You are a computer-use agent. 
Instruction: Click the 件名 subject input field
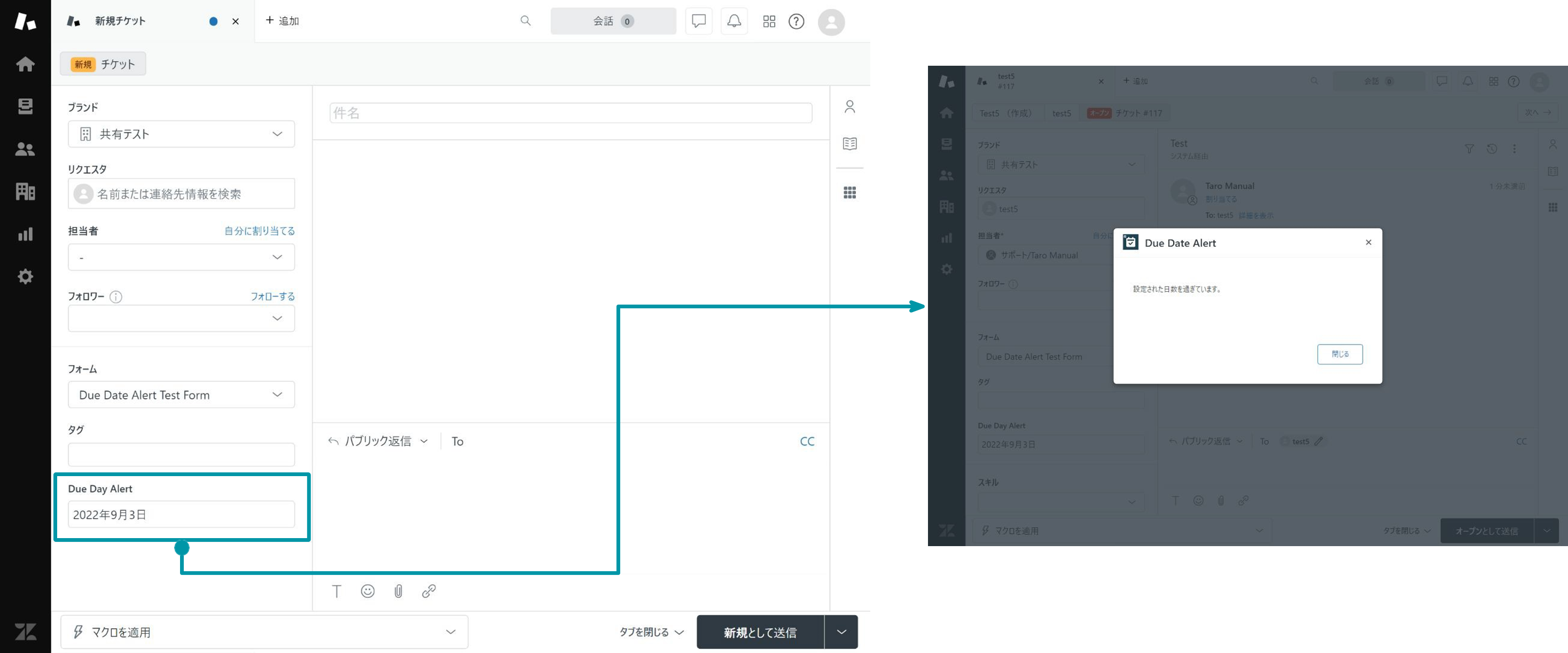[x=571, y=113]
